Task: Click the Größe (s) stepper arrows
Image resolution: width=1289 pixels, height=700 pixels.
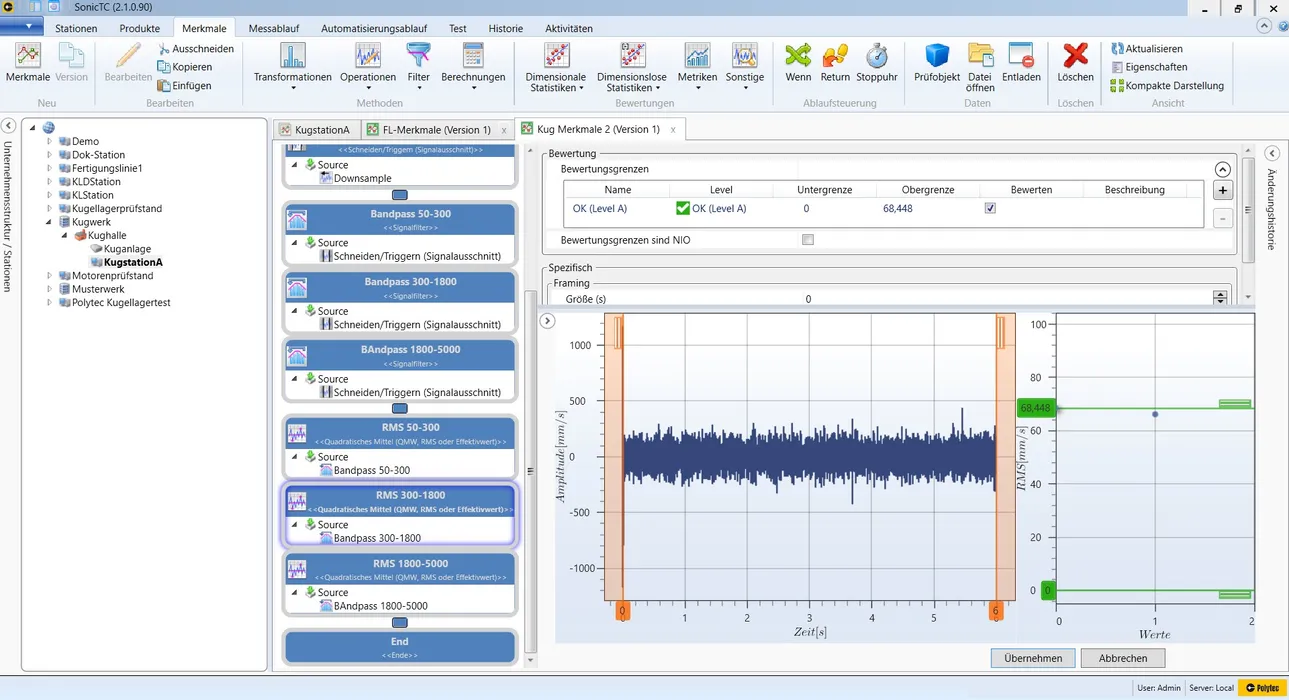Action: click(x=1220, y=298)
